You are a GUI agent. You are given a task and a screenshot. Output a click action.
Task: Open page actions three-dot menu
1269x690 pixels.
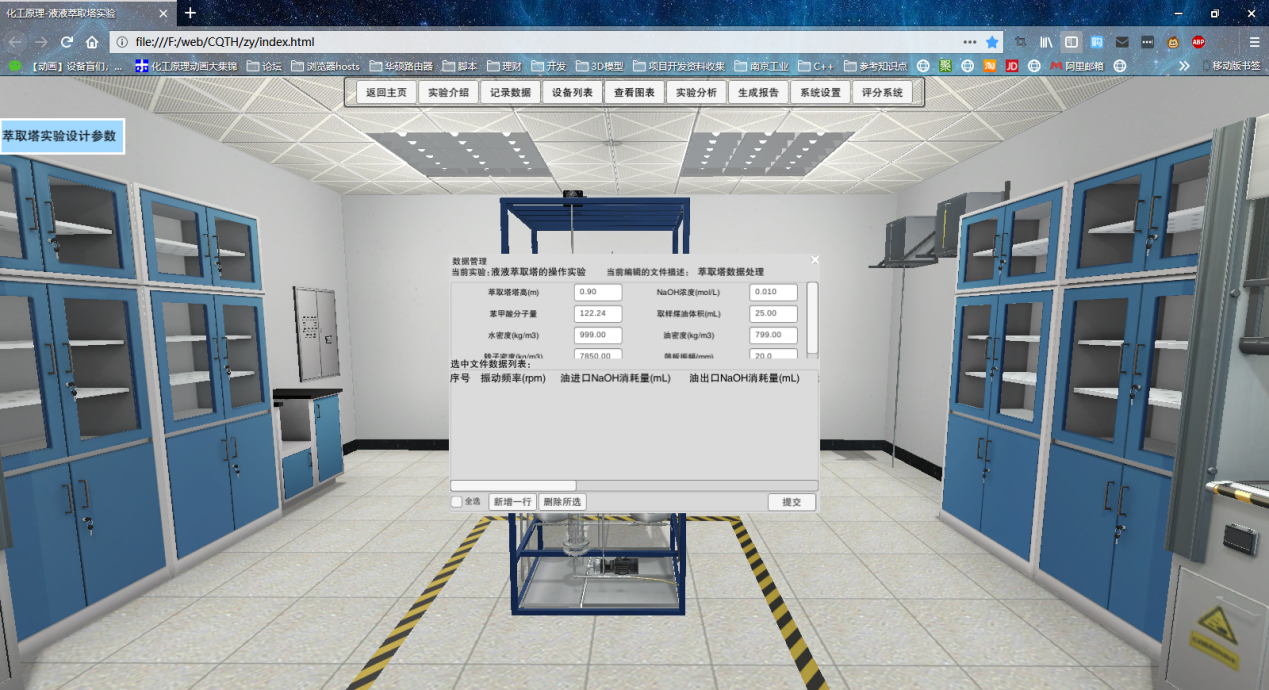[970, 42]
